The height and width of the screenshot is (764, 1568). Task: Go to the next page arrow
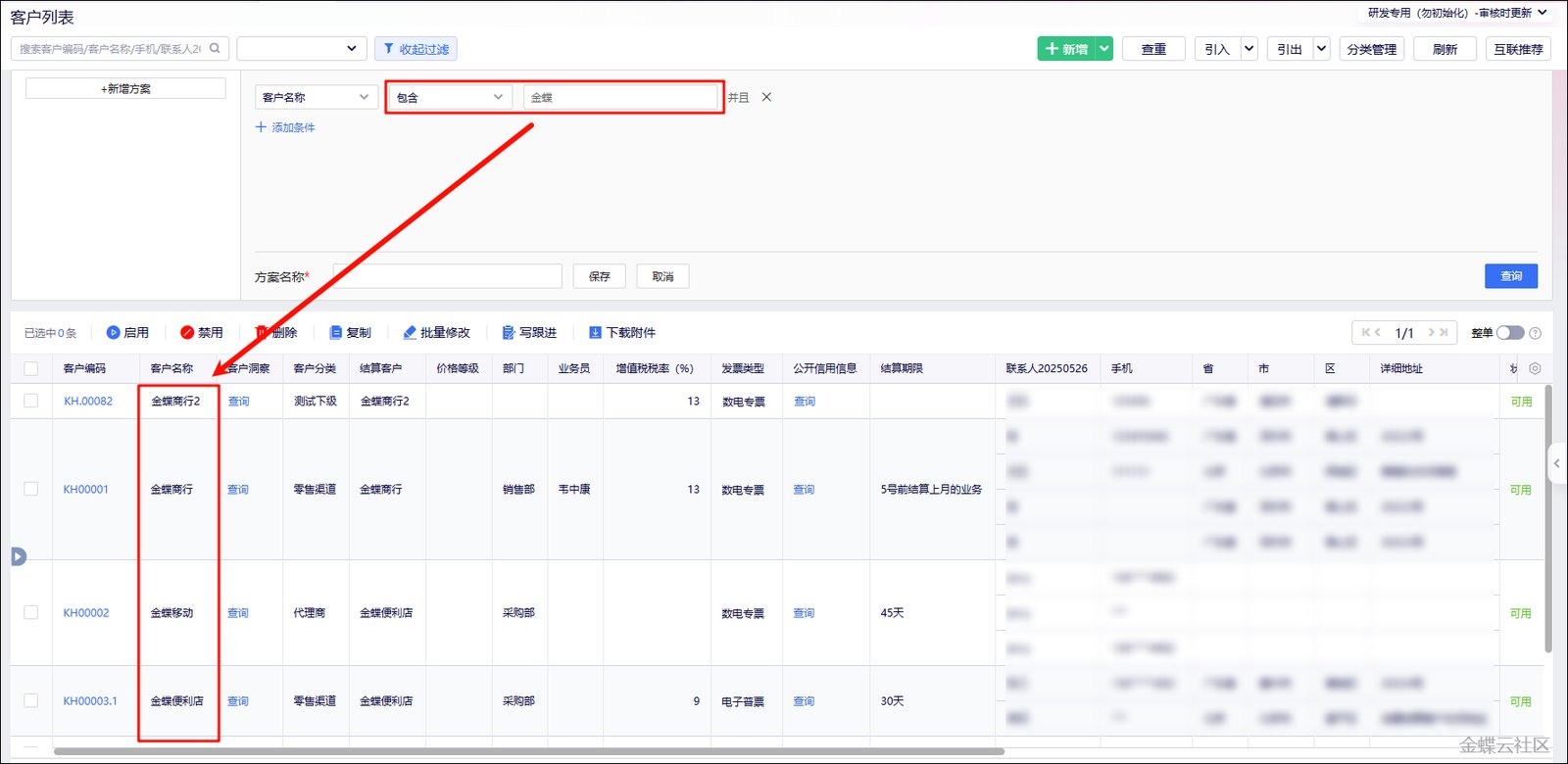(1432, 333)
